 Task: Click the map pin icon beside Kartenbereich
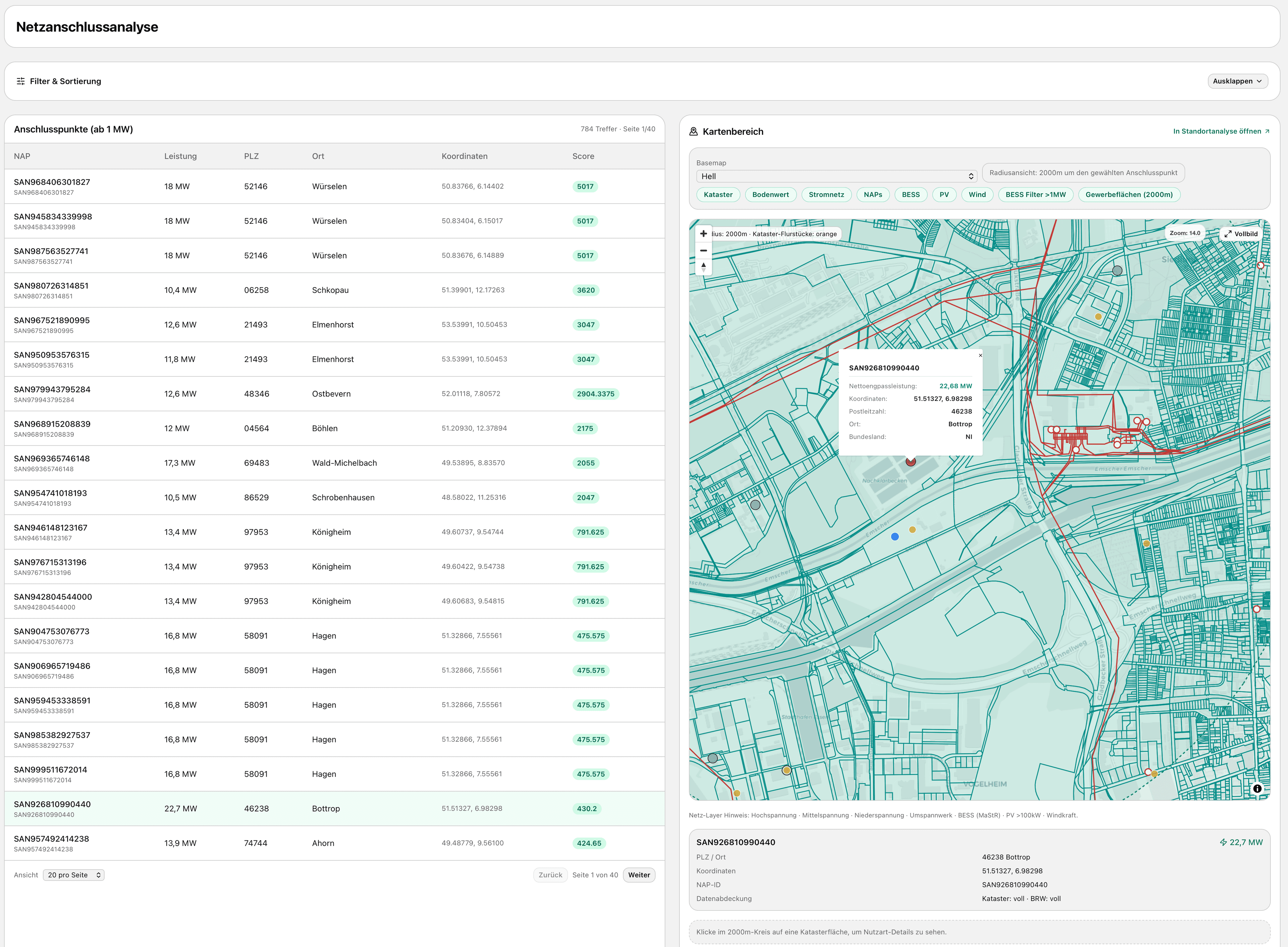(x=693, y=131)
